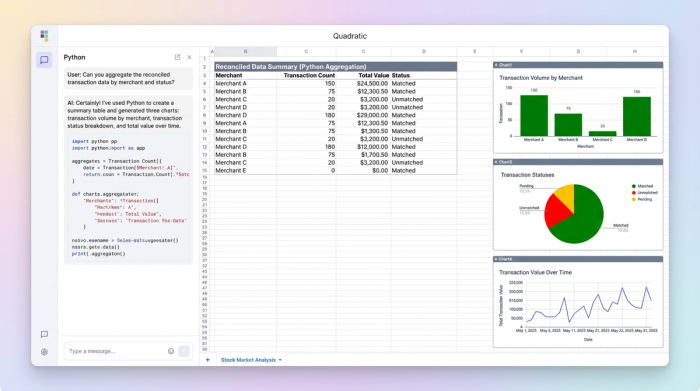This screenshot has width=700, height=391.
Task: Close the Python panel
Action: click(x=189, y=57)
